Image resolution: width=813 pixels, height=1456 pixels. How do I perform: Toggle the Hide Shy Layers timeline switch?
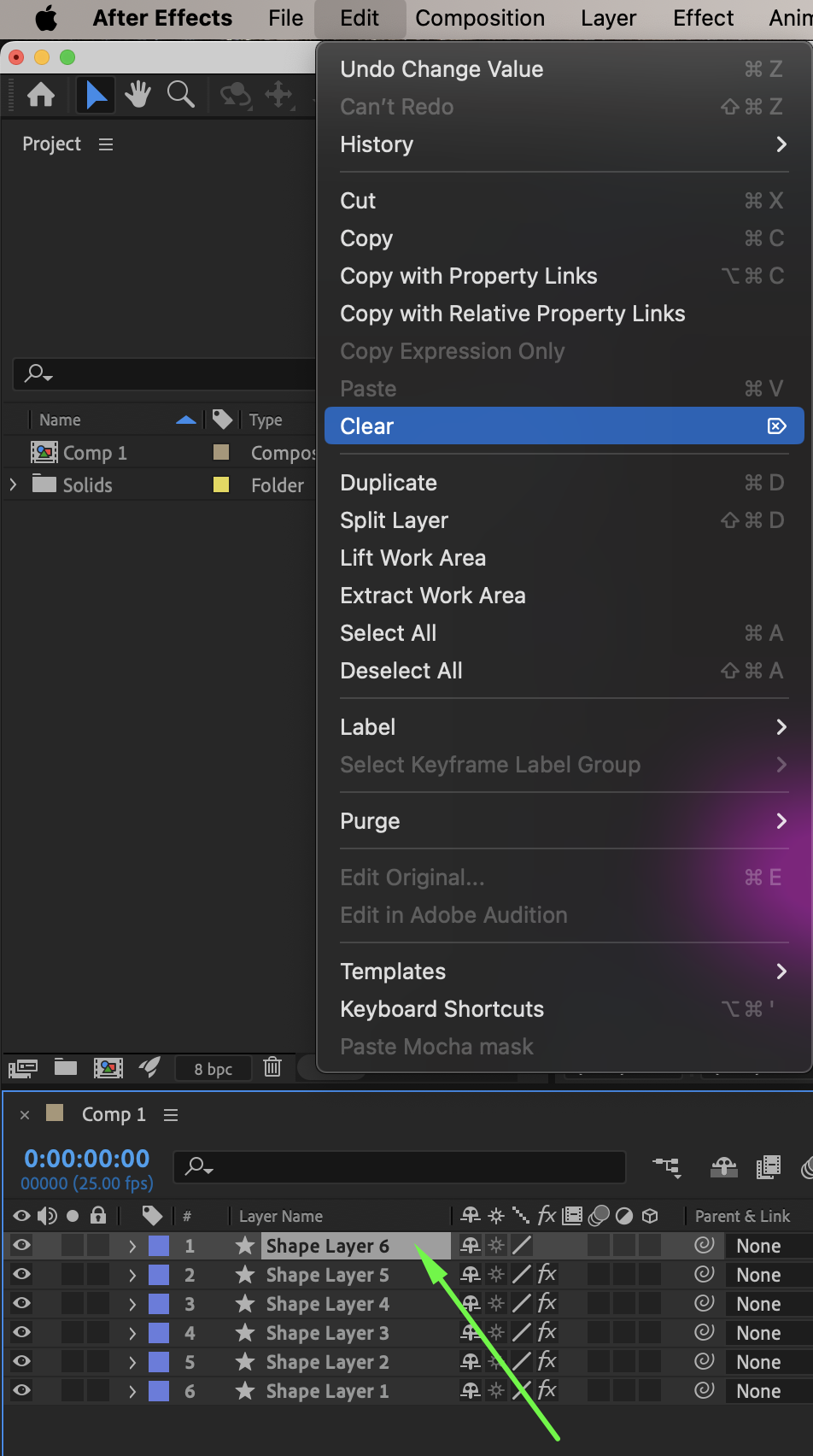point(724,1167)
